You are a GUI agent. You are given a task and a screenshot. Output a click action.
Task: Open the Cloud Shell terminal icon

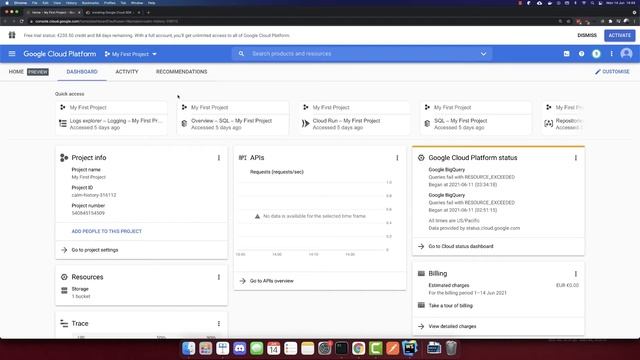click(567, 53)
